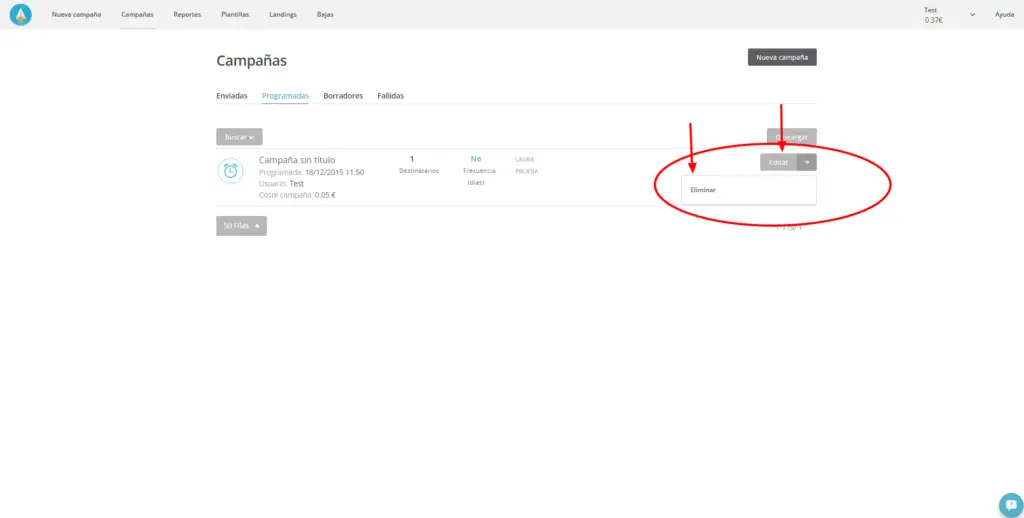This screenshot has height=518, width=1024.
Task: Go to Reportes in the navbar
Action: (x=187, y=15)
